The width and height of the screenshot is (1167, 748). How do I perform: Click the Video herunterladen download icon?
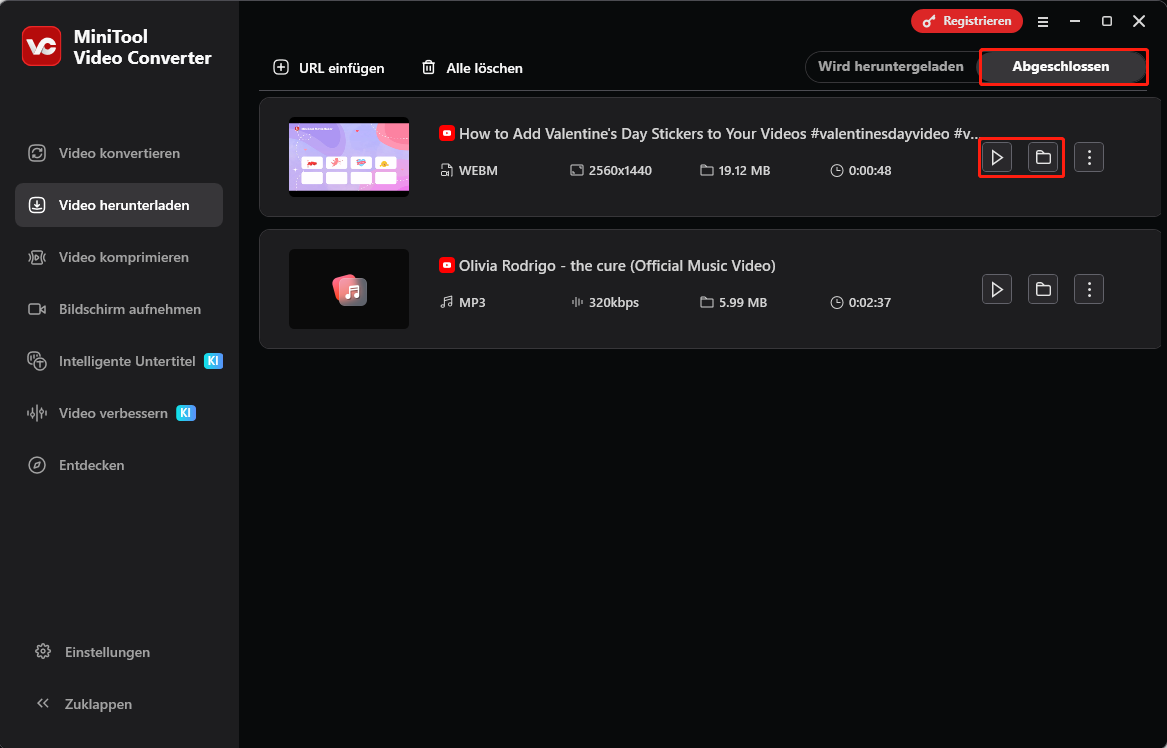pos(37,205)
